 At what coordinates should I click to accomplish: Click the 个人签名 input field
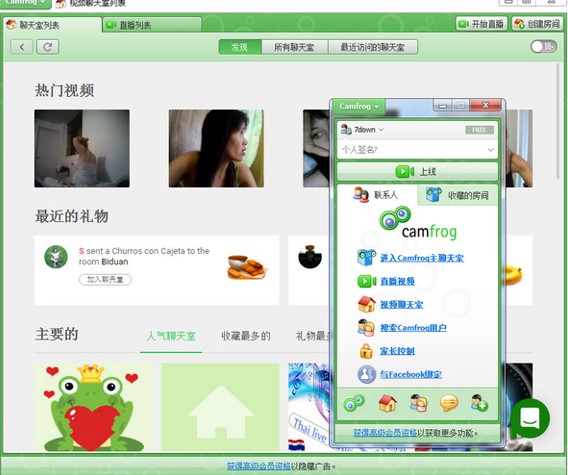point(417,150)
